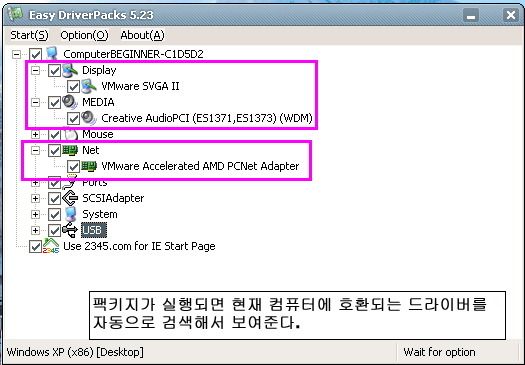Click the System computer icon
Image resolution: width=525 pixels, height=365 pixels.
71,214
